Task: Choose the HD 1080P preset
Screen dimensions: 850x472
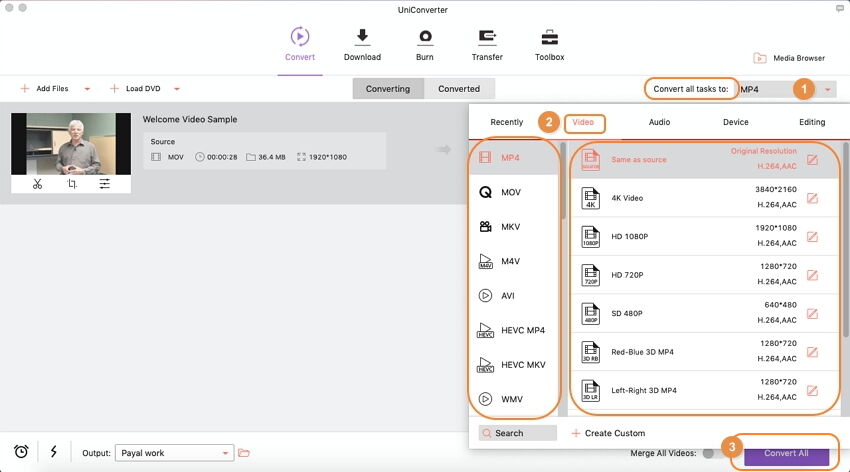Action: [x=705, y=236]
